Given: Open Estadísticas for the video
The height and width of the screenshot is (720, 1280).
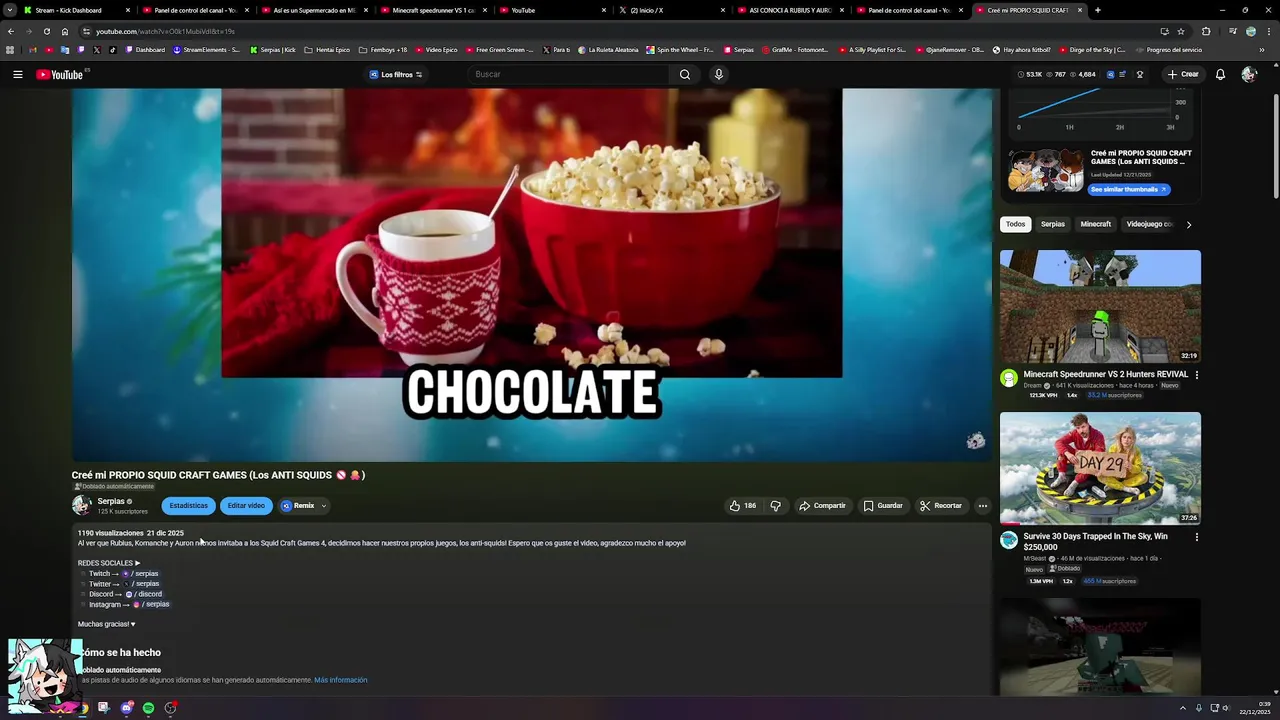Looking at the screenshot, I should coord(189,506).
